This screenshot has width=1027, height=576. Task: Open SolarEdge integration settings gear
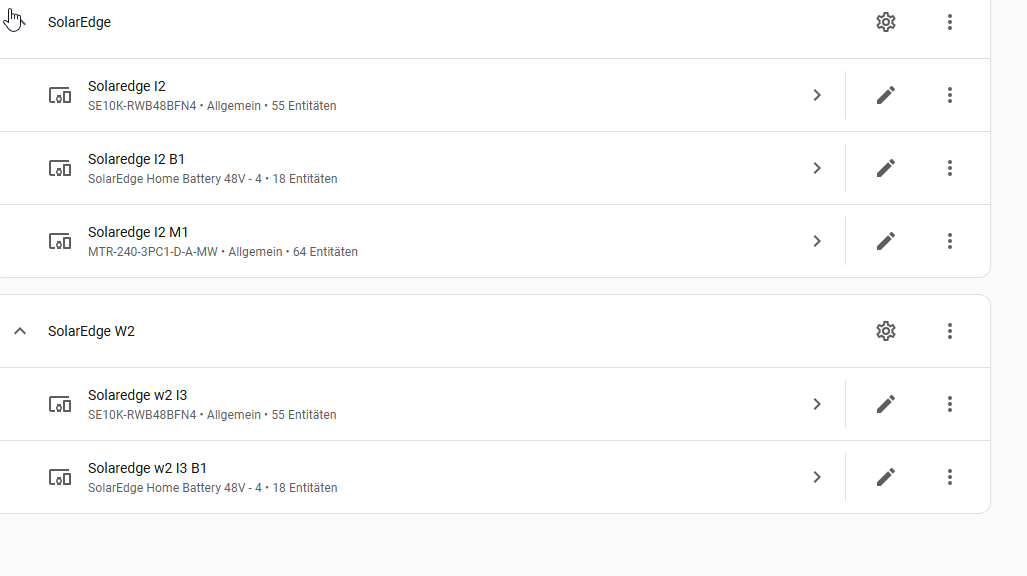[x=885, y=22]
